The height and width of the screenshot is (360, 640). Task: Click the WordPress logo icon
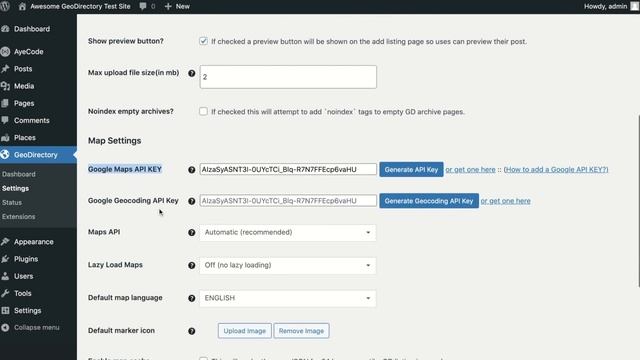pos(5,6)
